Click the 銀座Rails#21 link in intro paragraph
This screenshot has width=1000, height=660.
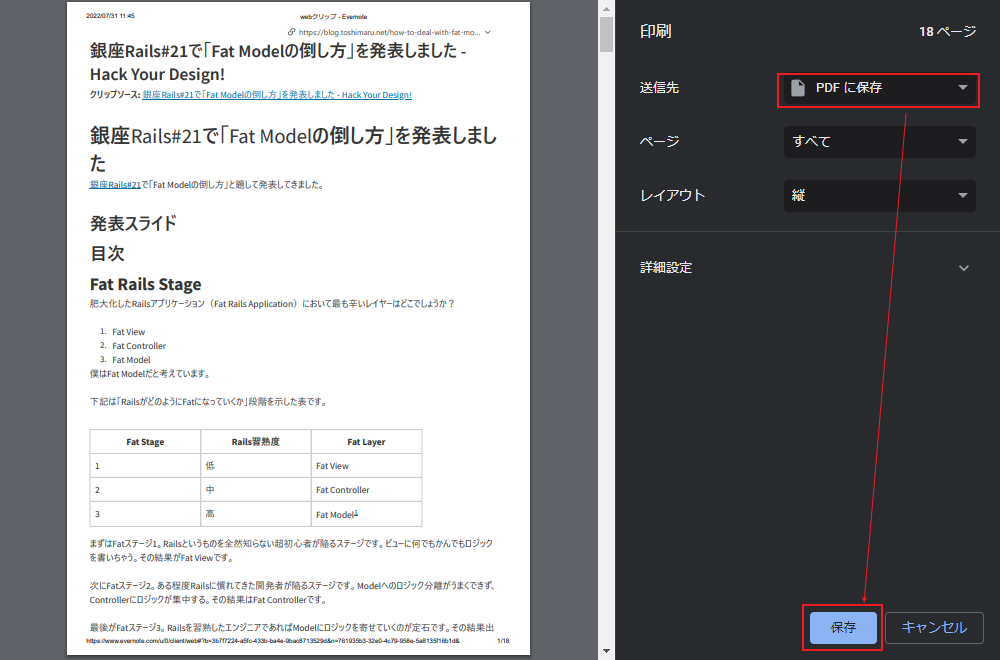[115, 185]
